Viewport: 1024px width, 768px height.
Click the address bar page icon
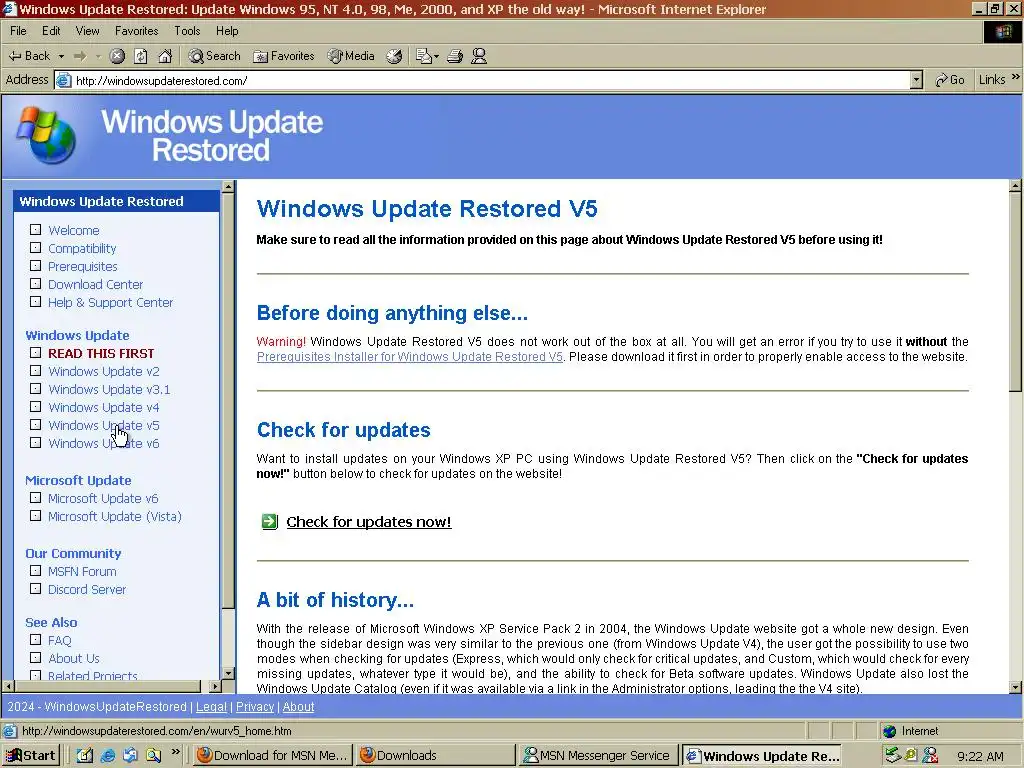(x=63, y=80)
